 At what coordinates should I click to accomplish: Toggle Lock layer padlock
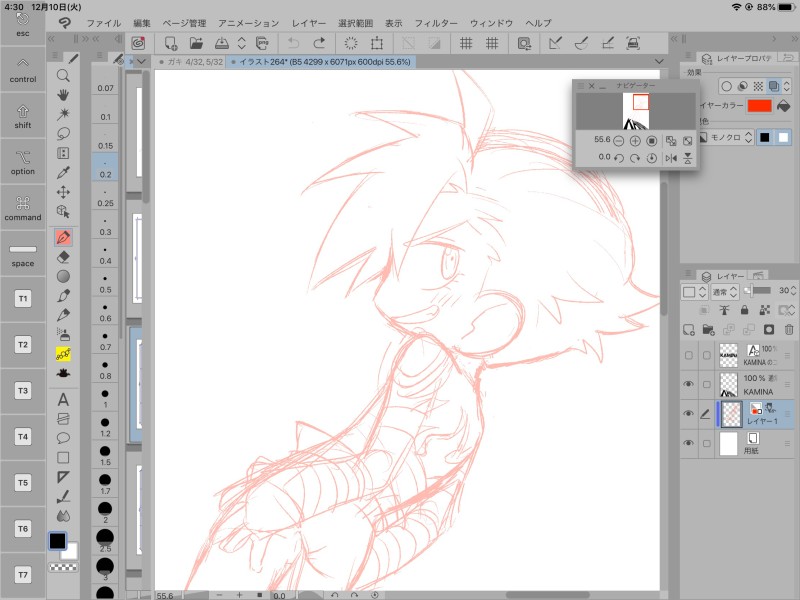point(744,310)
